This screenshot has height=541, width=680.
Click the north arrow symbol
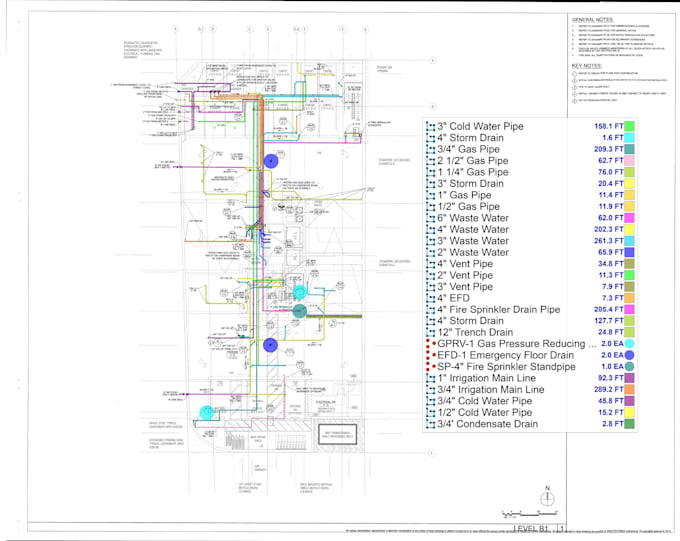click(x=547, y=497)
